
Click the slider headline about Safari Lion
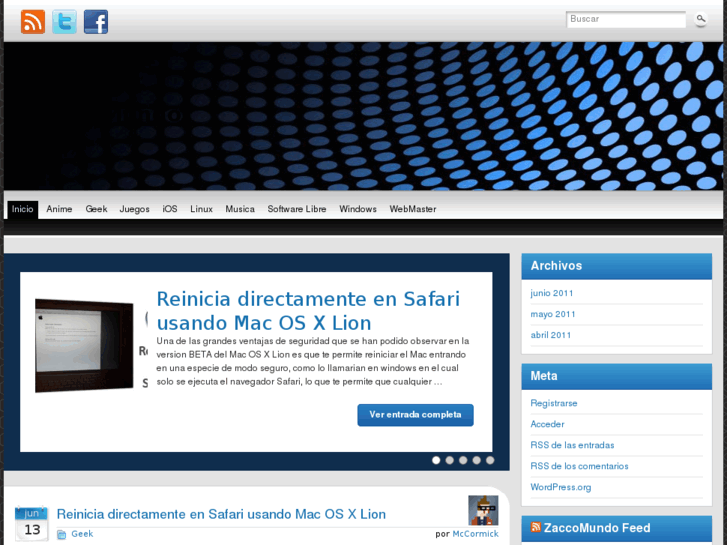[x=308, y=310]
